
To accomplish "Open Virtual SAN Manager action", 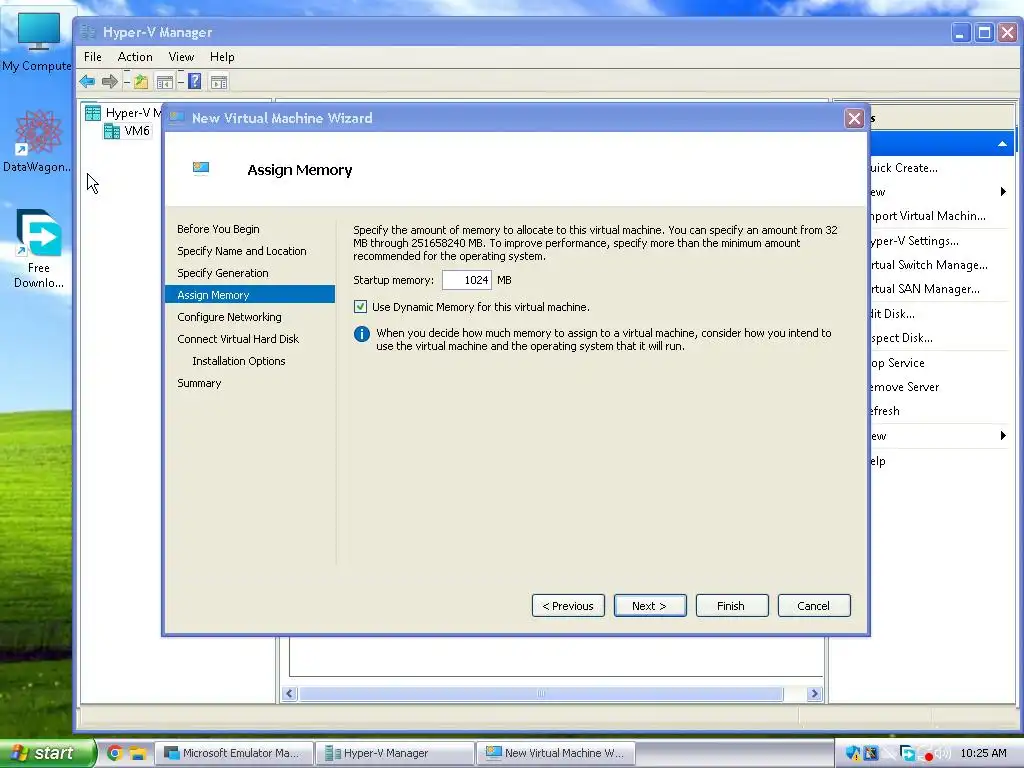I will click(925, 289).
